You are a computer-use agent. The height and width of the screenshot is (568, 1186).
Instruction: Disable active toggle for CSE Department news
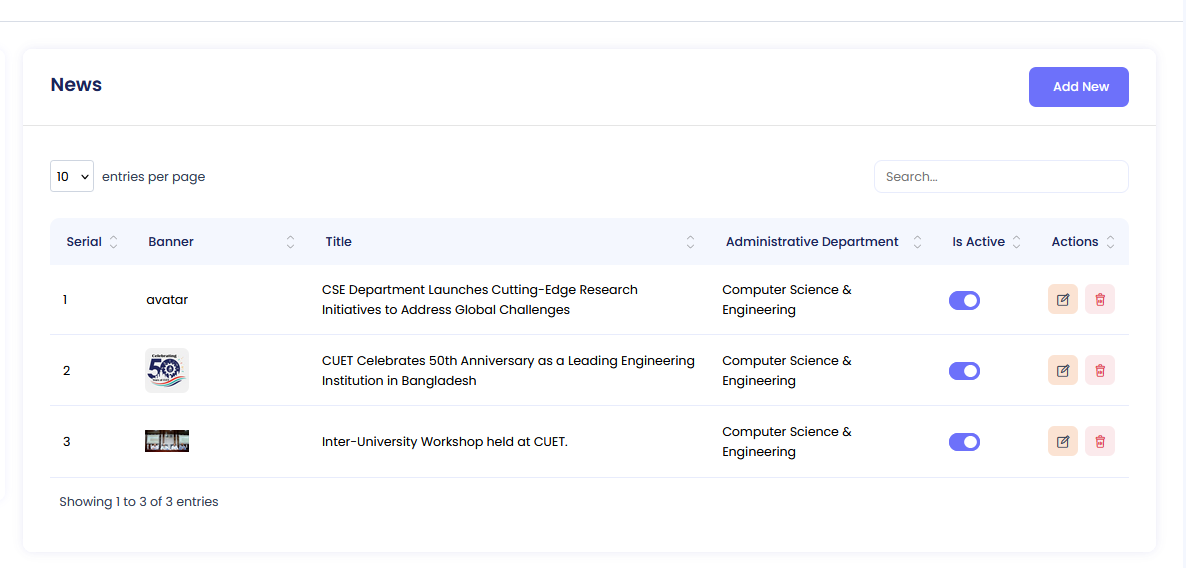964,301
